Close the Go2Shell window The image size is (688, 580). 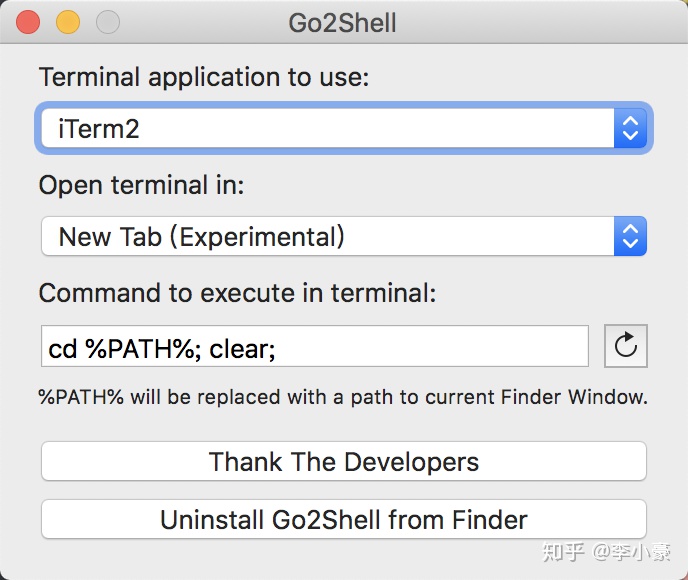tap(28, 22)
